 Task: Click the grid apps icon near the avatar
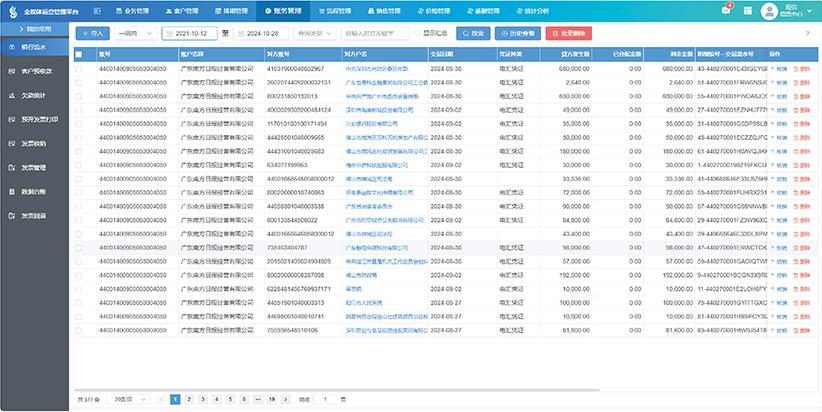pos(748,10)
